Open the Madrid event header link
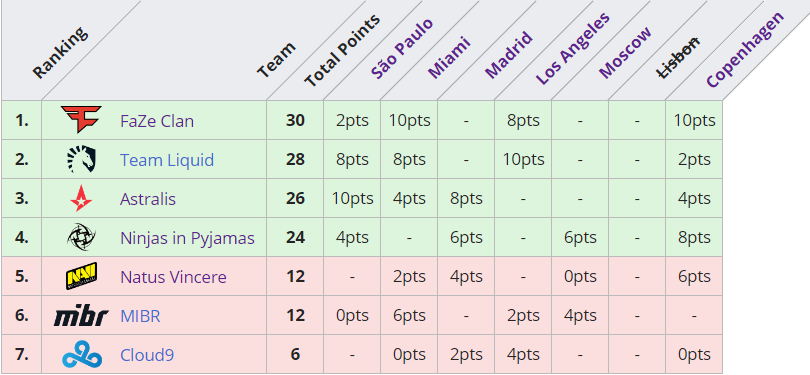The image size is (810, 375). [508, 55]
